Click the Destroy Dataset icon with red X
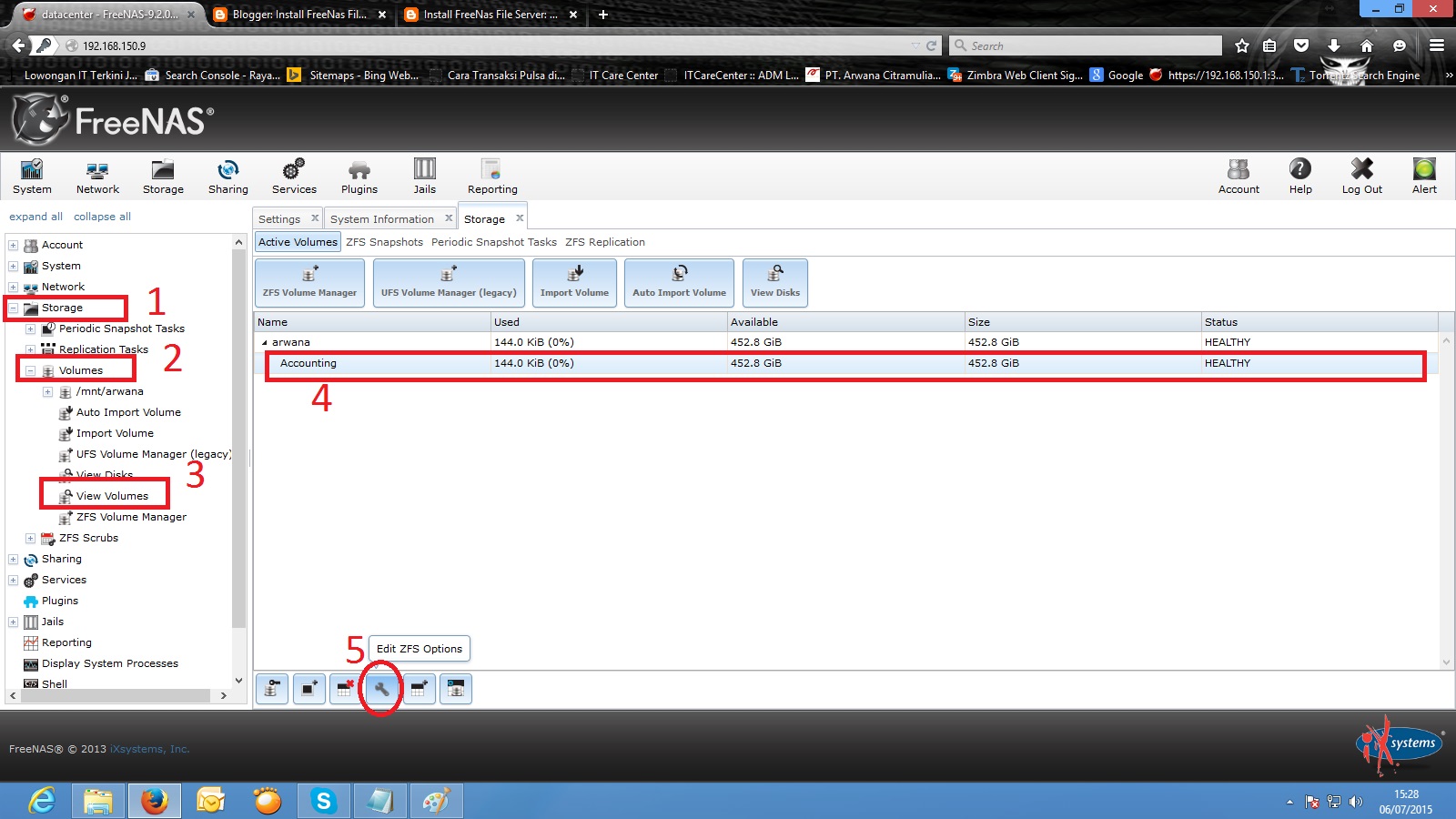This screenshot has height=819, width=1456. point(345,689)
